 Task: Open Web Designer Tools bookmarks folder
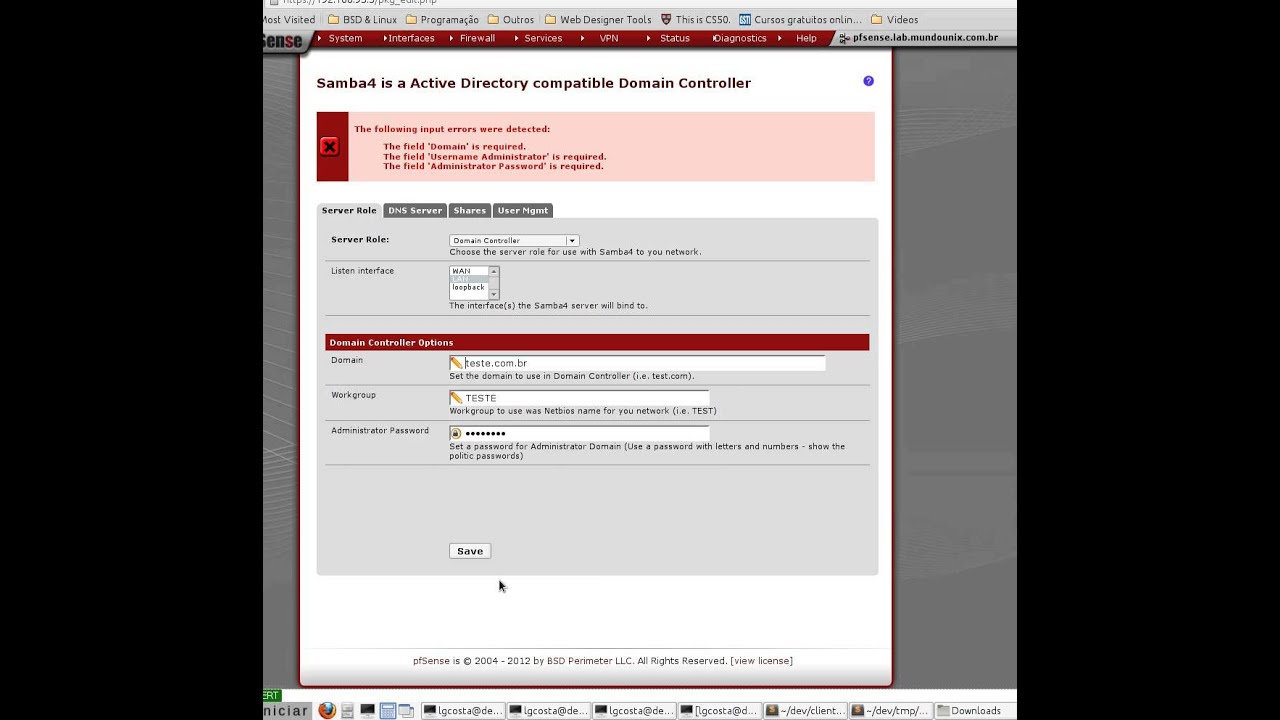click(598, 19)
